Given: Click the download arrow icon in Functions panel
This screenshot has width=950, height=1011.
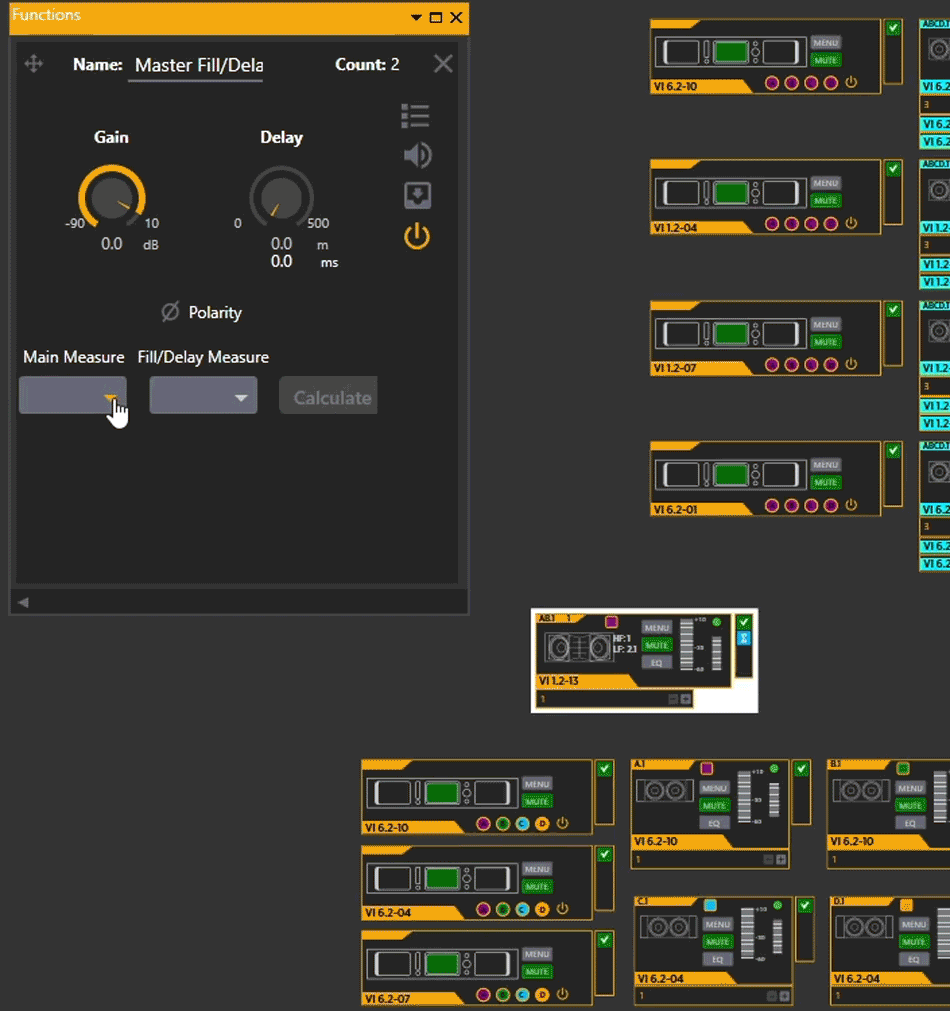Looking at the screenshot, I should point(417,195).
